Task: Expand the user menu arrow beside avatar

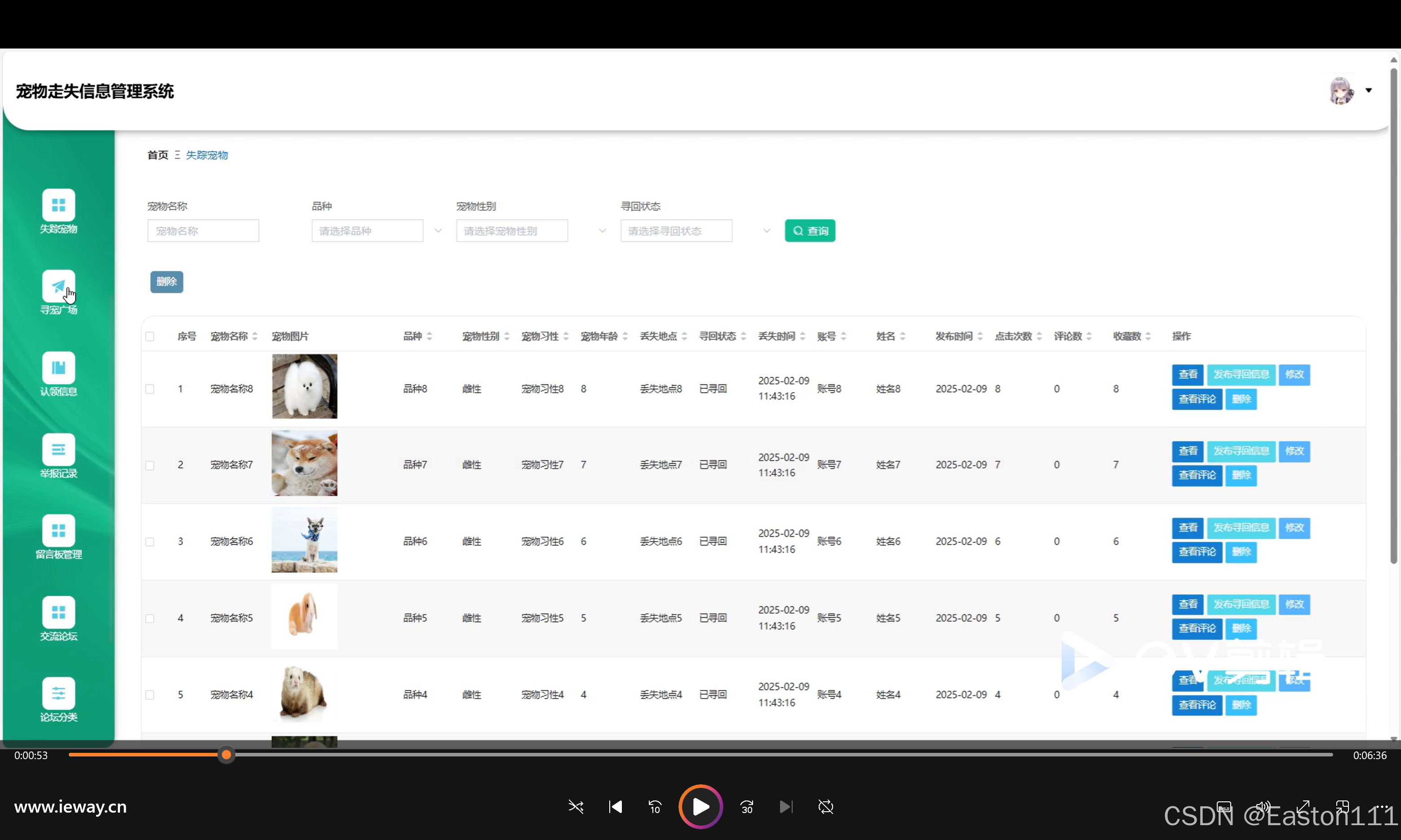Action: coord(1369,91)
